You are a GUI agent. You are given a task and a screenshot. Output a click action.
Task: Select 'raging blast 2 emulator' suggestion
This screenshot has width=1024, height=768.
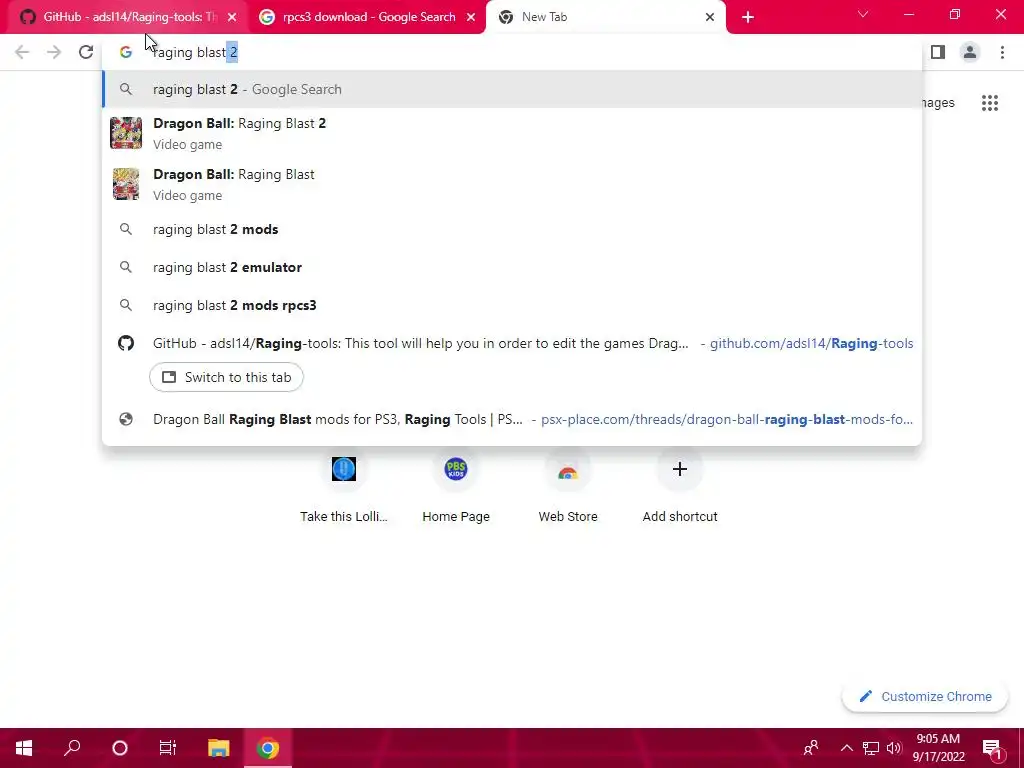click(x=512, y=267)
